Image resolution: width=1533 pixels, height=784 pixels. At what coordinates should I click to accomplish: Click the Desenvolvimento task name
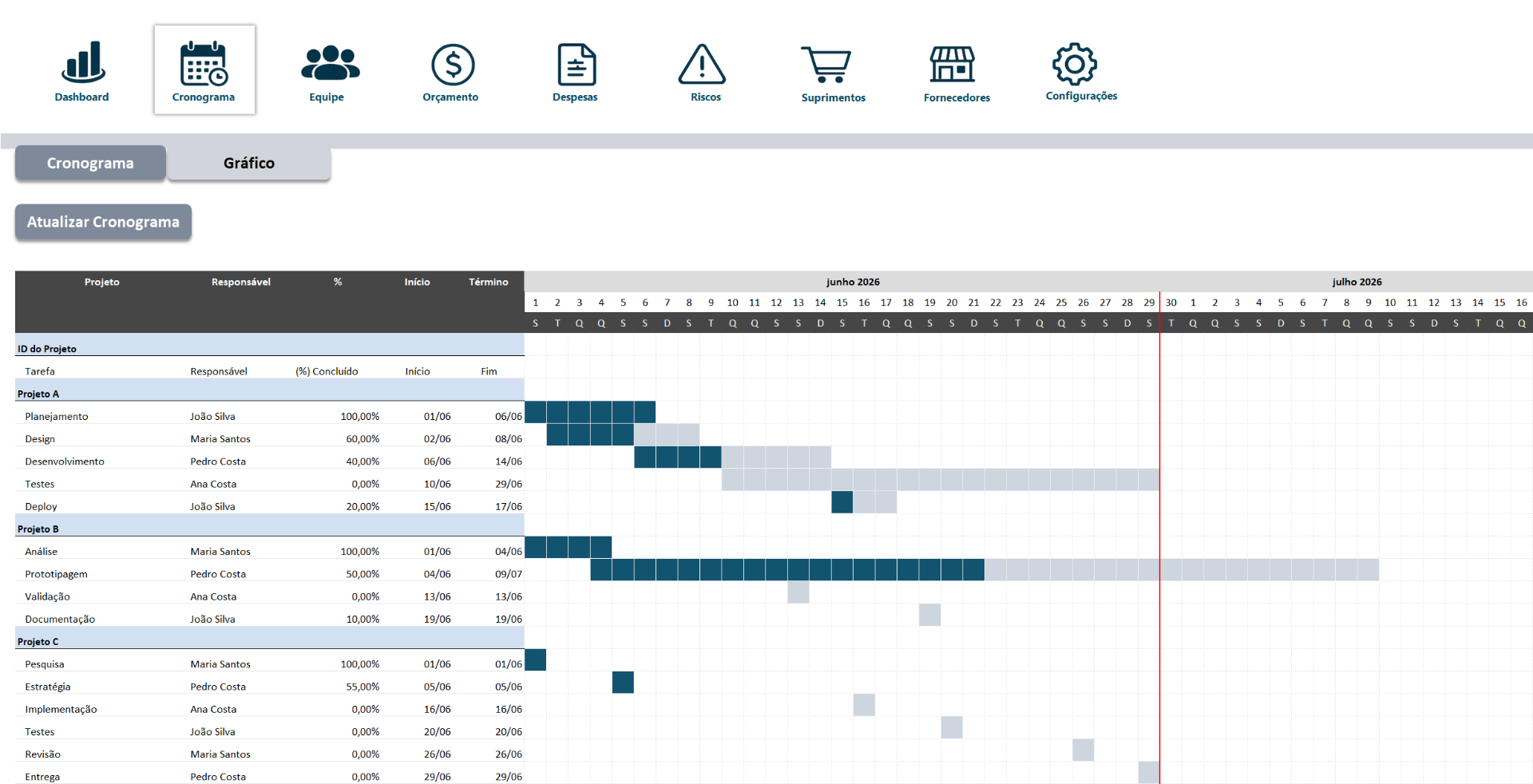click(65, 461)
